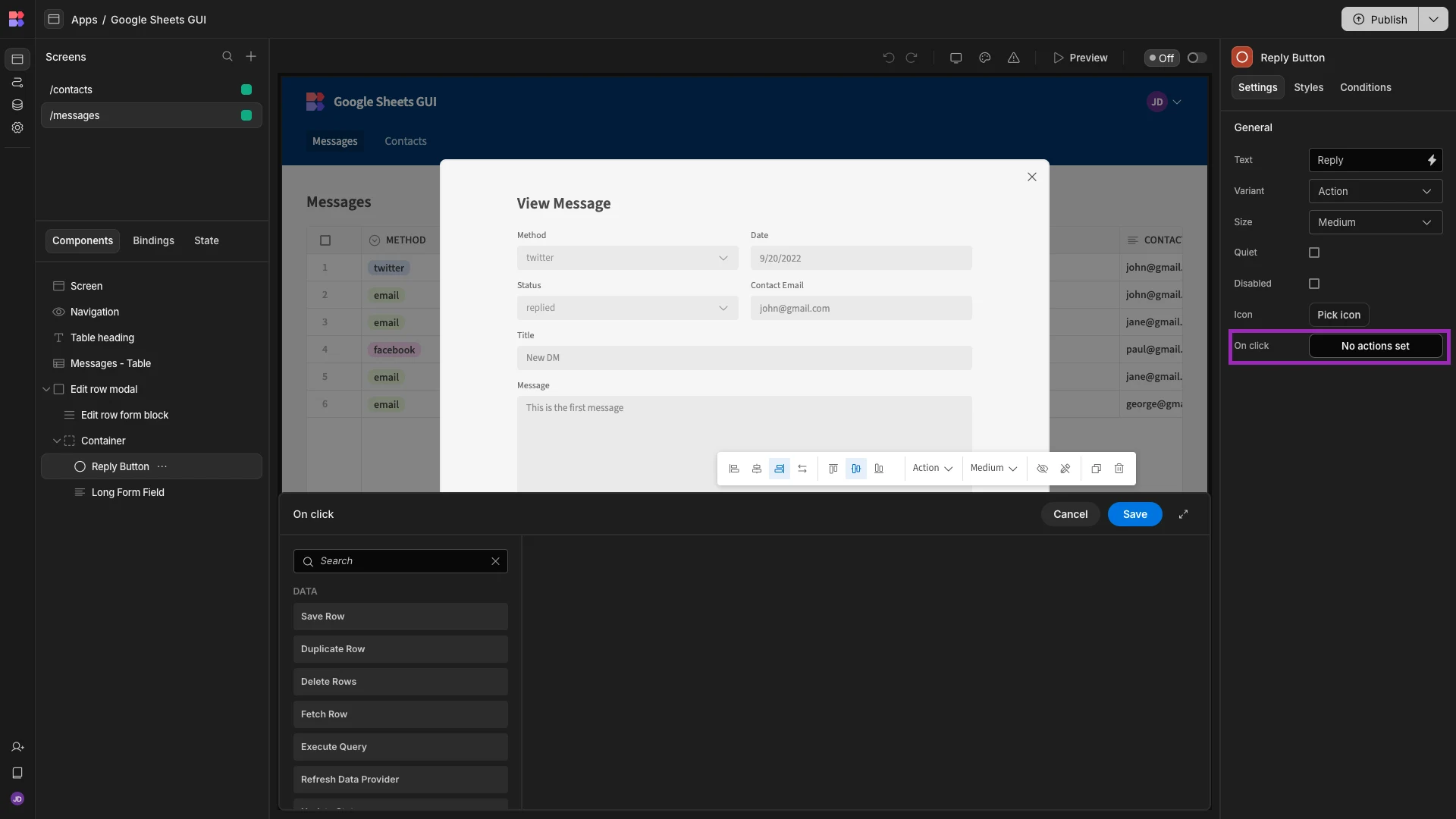Align container content left in floating toolbar
This screenshot has width=1456, height=819.
tap(734, 469)
